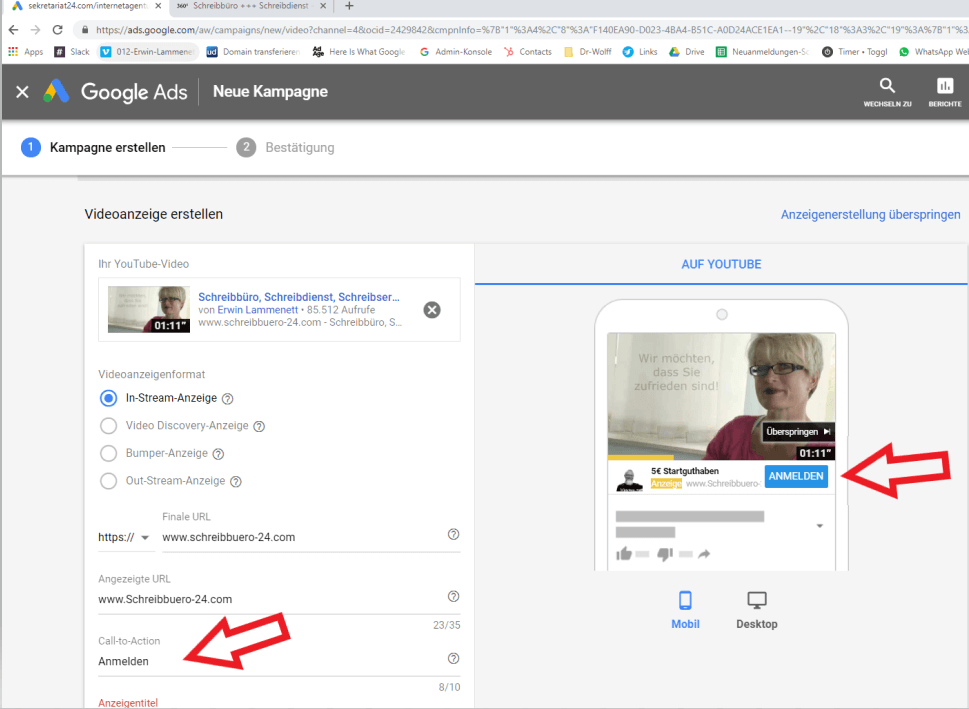This screenshot has height=709, width=969.
Task: Open the Berichte reports icon
Action: click(945, 91)
